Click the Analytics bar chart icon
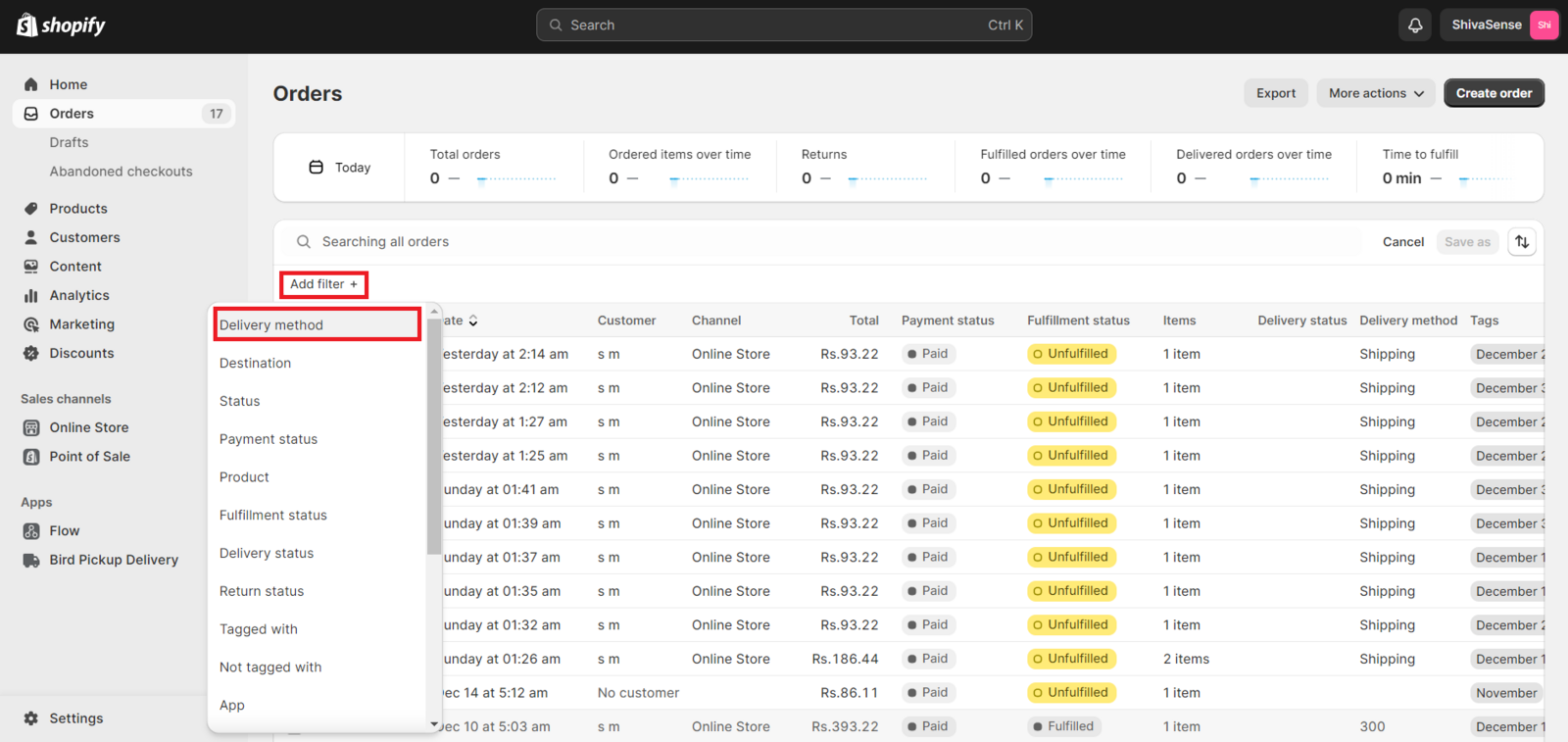The width and height of the screenshot is (1568, 742). 31,295
